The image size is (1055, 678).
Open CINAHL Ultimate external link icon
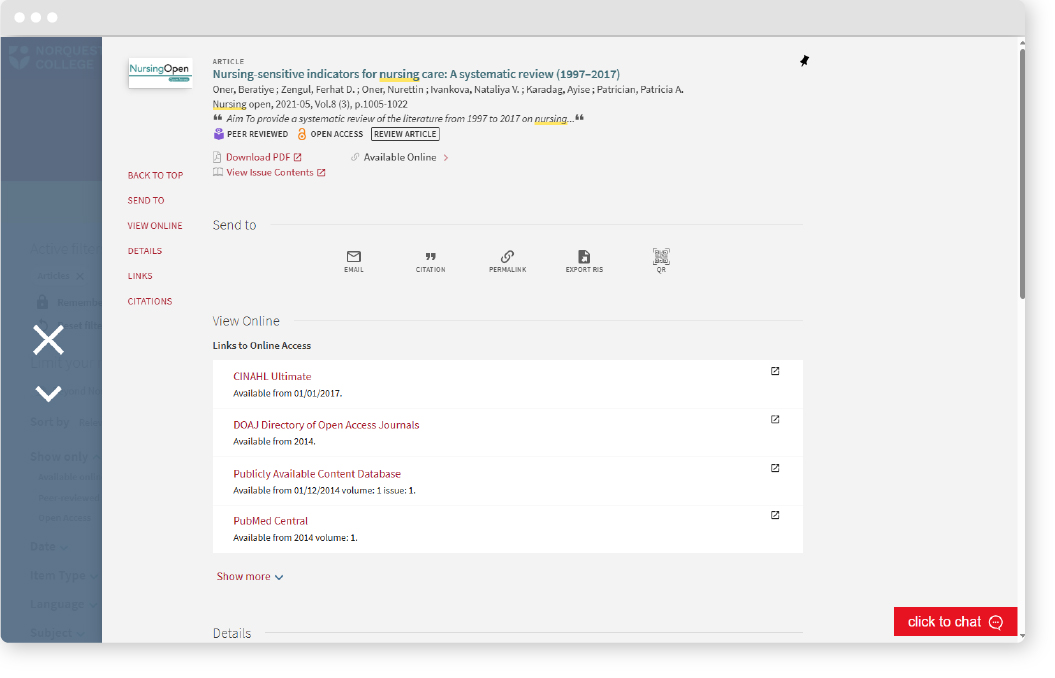tap(775, 371)
